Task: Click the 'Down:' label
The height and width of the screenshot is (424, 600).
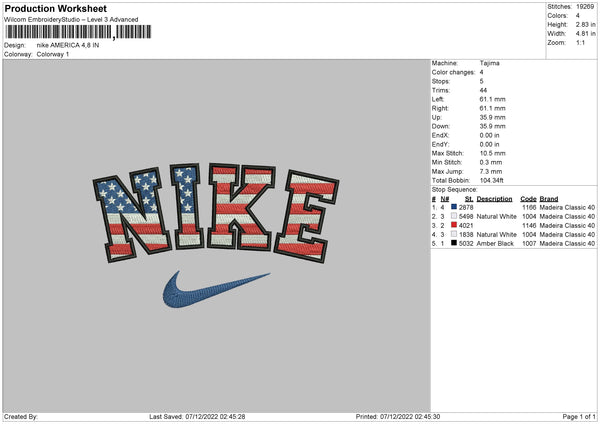Action: click(x=440, y=126)
